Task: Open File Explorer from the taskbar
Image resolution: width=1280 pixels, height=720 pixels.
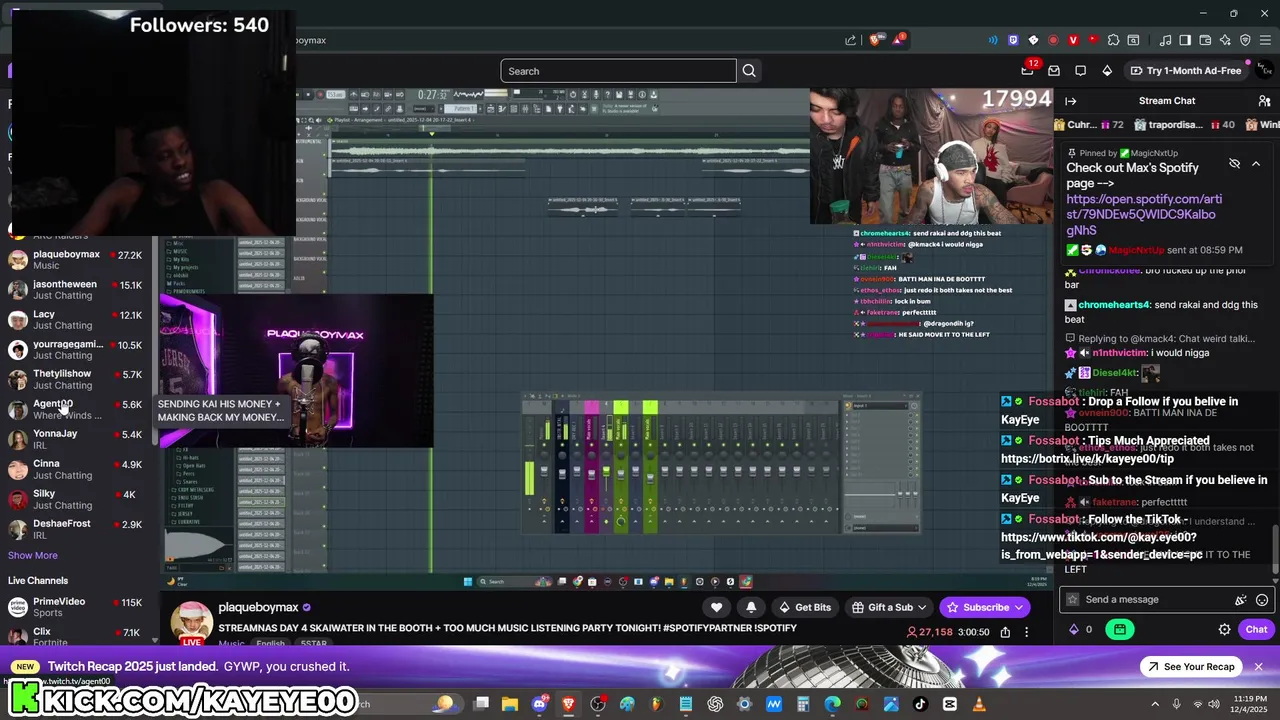Action: [510, 704]
